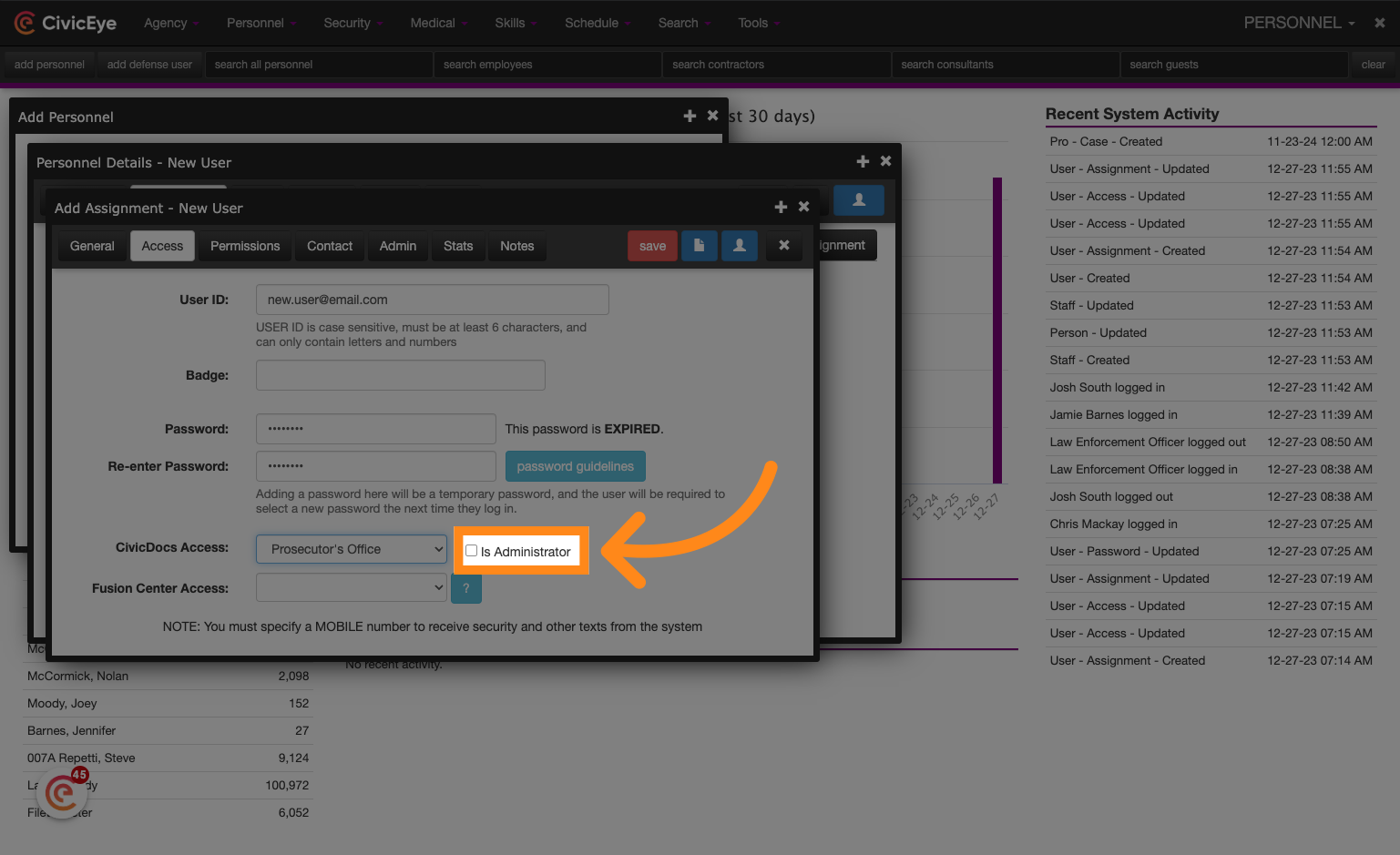Screen dimensions: 1400x855
Task: Click 'McCormick, Nolan' row
Action: pos(168,676)
